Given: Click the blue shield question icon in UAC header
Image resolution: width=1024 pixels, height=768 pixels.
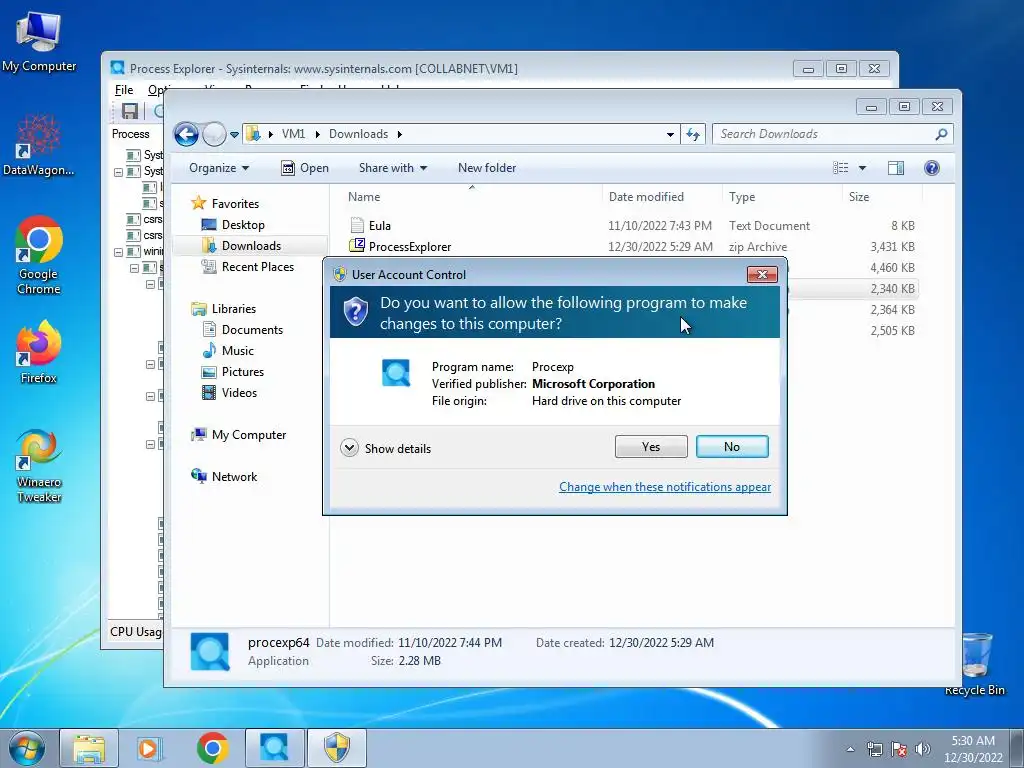Looking at the screenshot, I should coord(355,312).
